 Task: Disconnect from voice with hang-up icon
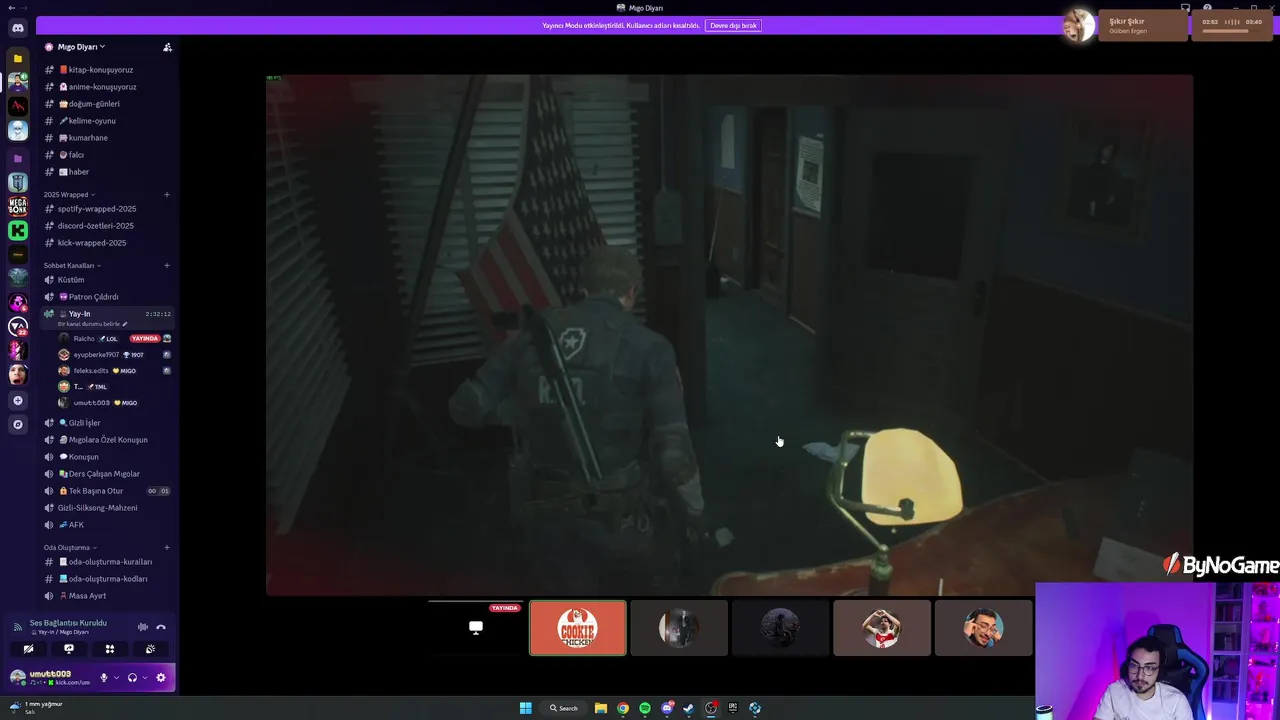pos(161,627)
